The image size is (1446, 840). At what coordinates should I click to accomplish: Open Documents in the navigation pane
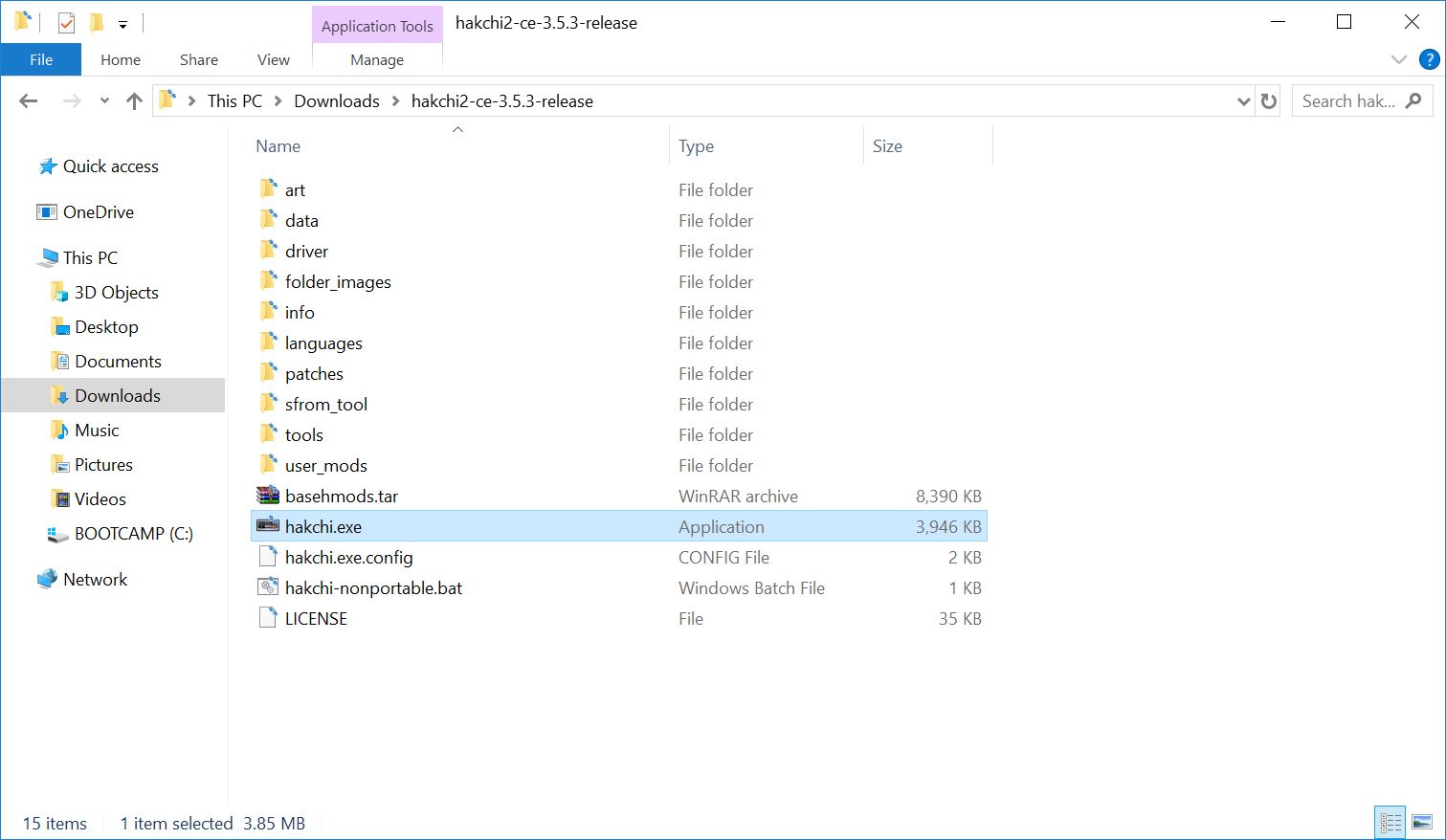pyautogui.click(x=118, y=362)
